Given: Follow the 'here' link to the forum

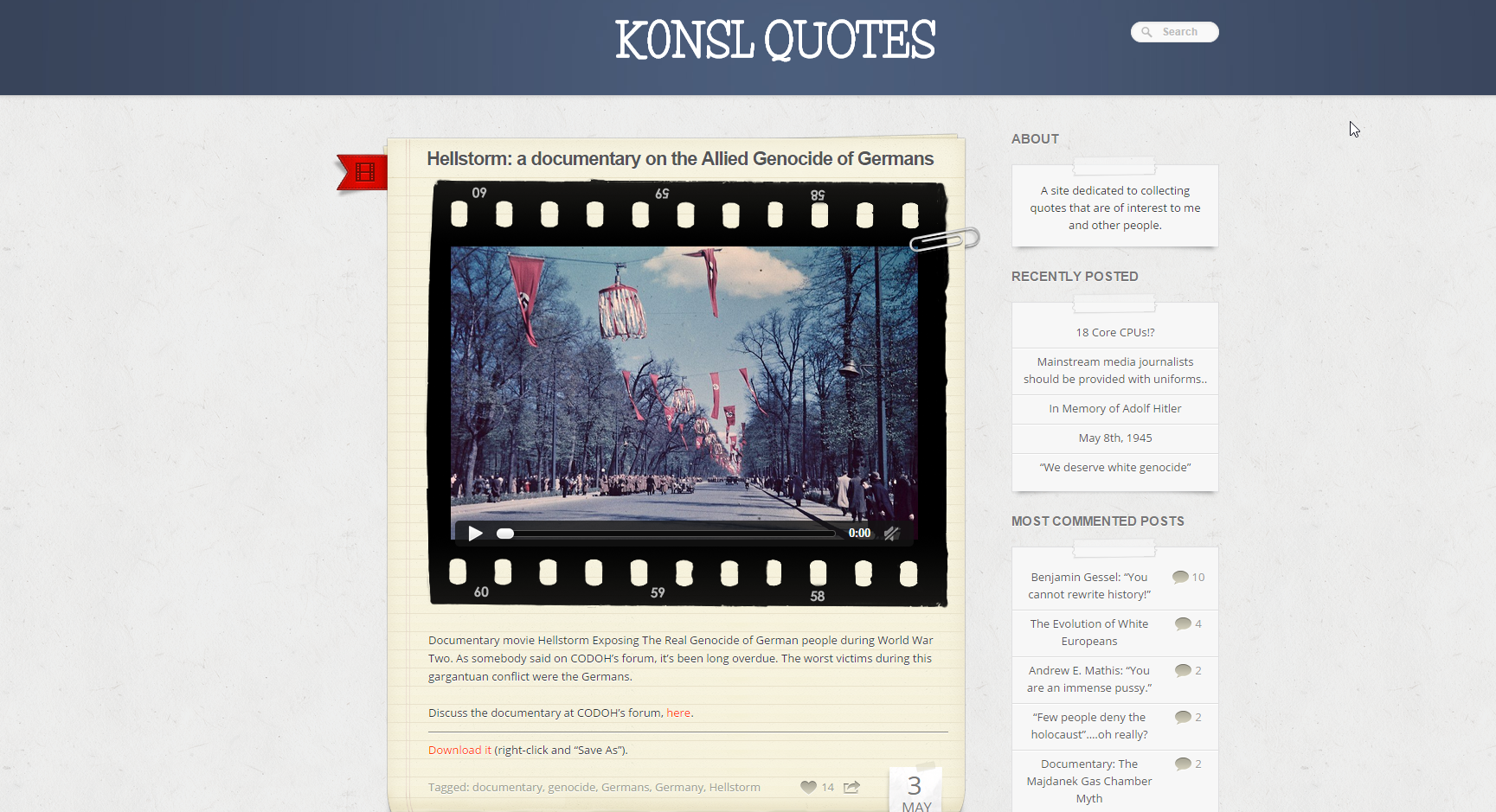Looking at the screenshot, I should [x=678, y=713].
